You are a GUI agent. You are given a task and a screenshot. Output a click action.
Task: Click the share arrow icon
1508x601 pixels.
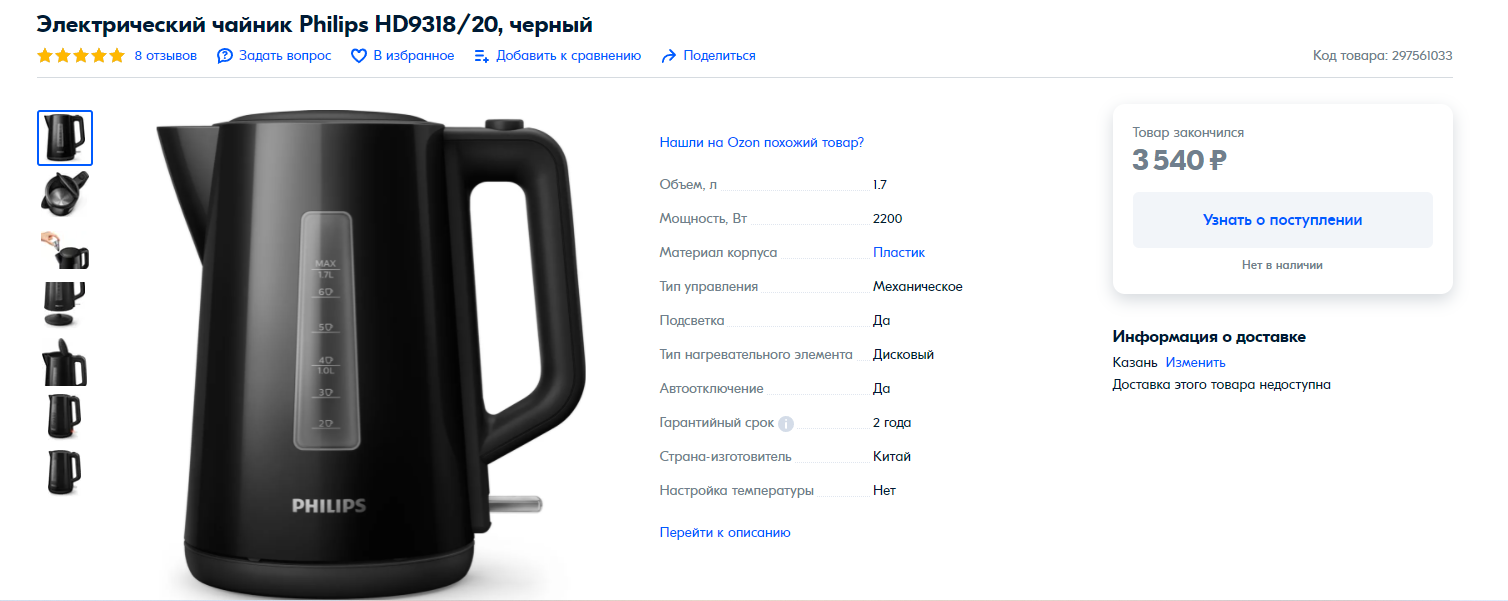click(669, 56)
